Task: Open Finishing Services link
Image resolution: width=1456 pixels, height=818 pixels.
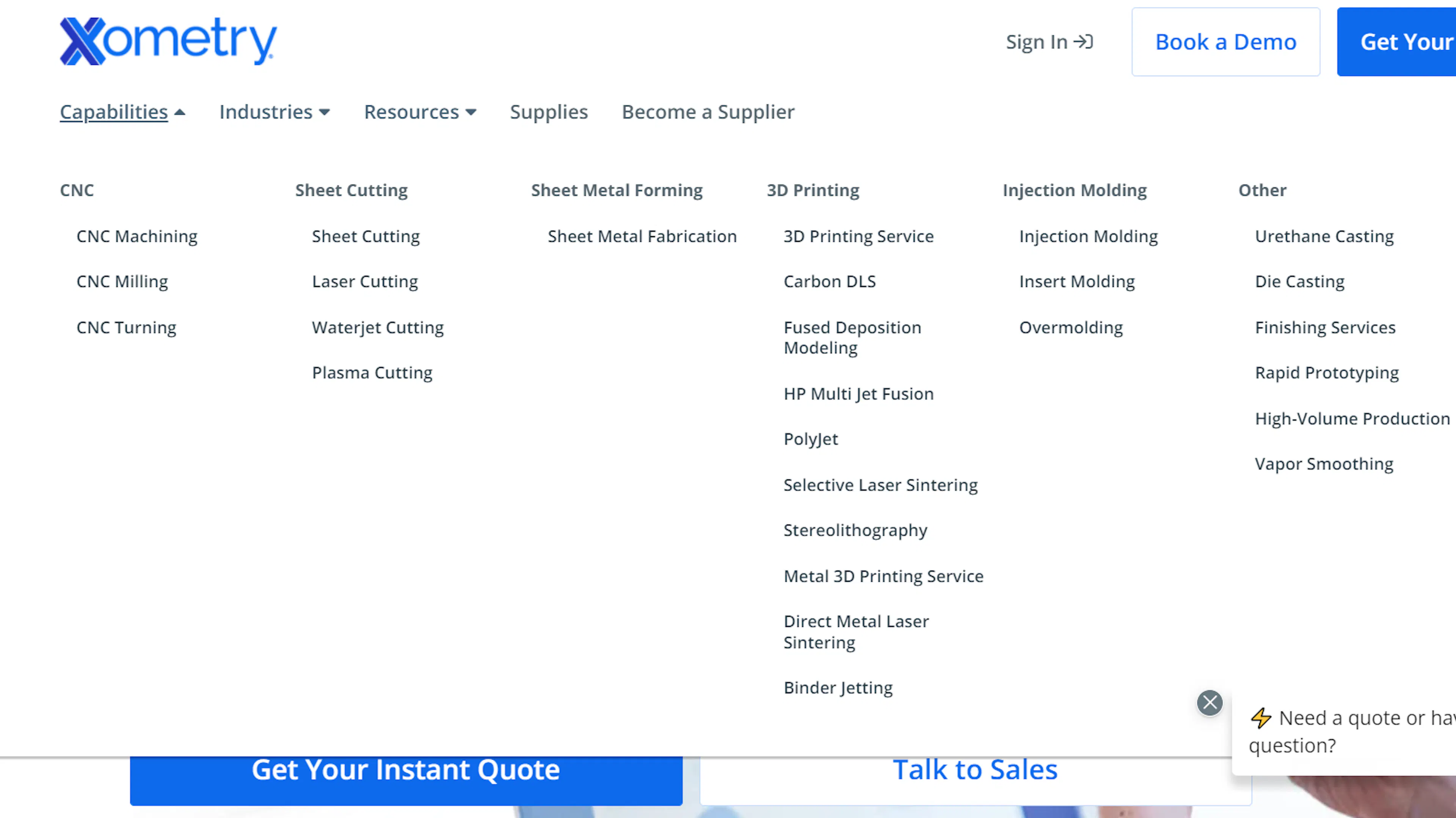Action: pyautogui.click(x=1325, y=327)
